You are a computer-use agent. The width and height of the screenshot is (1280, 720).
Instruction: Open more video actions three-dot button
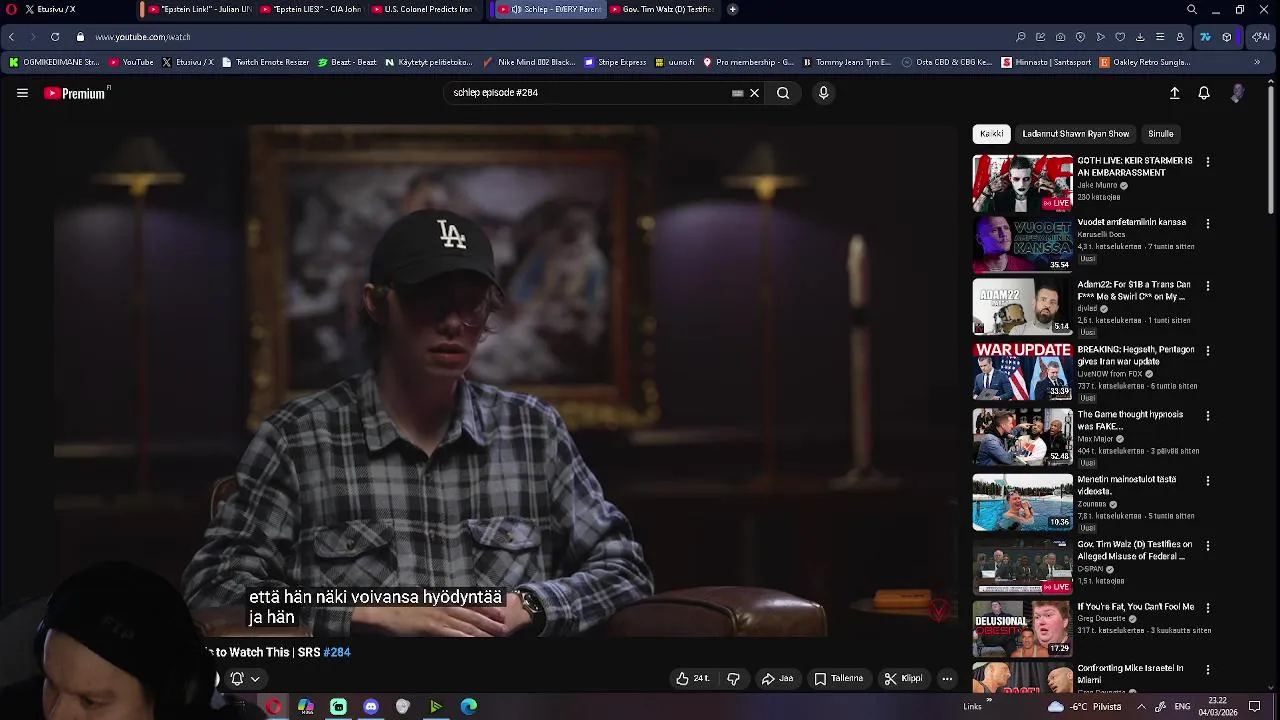[947, 679]
